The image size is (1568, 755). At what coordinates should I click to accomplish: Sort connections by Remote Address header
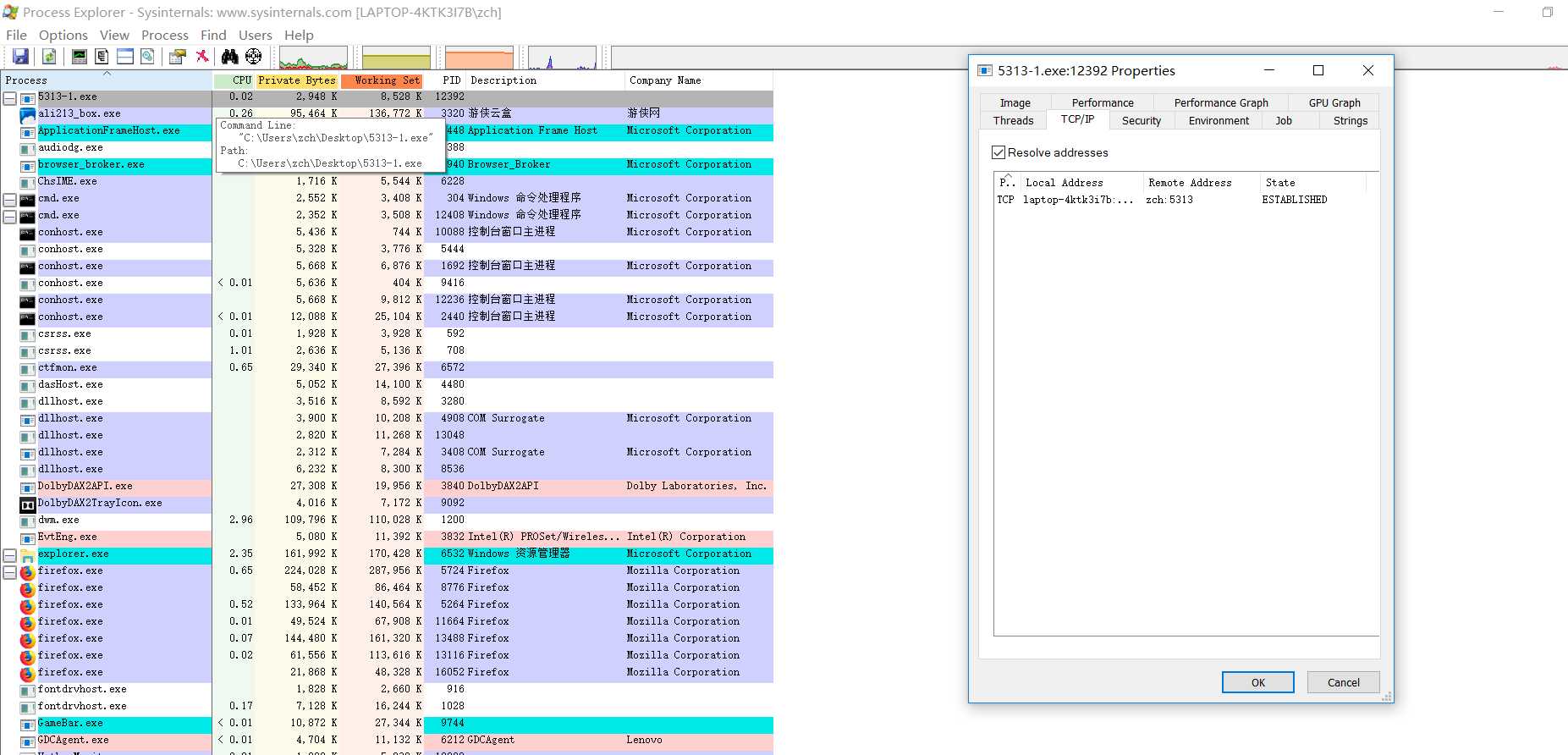pyautogui.click(x=1200, y=182)
